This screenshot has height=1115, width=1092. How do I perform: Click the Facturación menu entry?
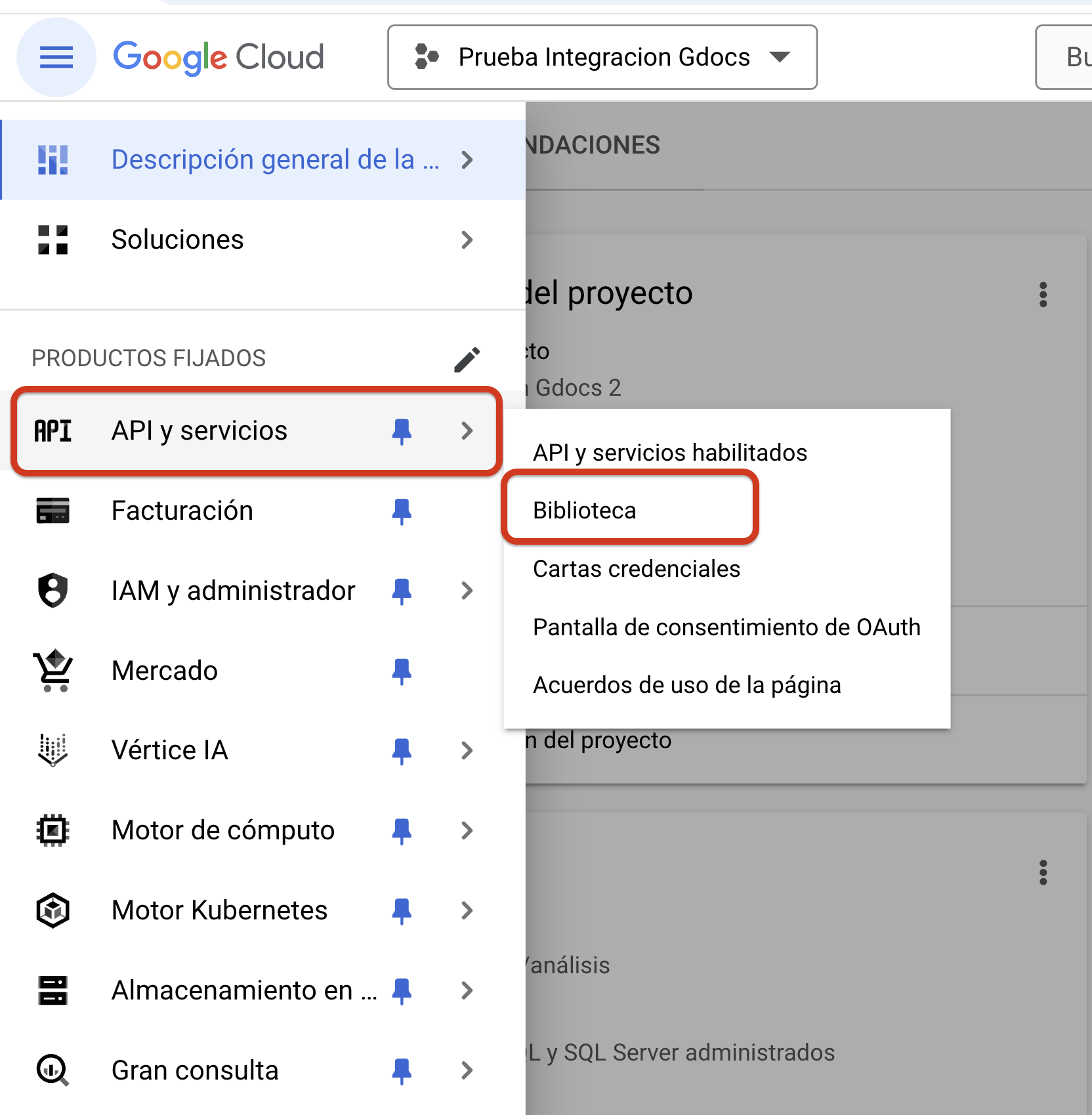[182, 511]
